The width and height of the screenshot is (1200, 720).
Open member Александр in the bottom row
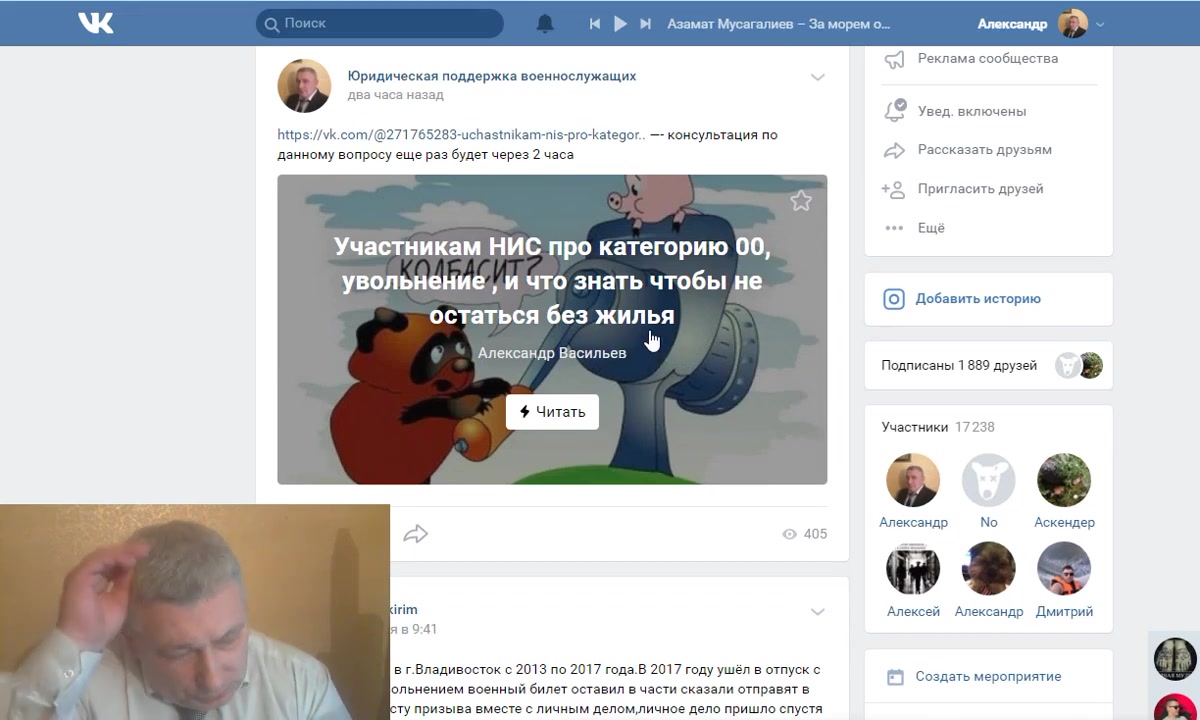[x=989, y=569]
